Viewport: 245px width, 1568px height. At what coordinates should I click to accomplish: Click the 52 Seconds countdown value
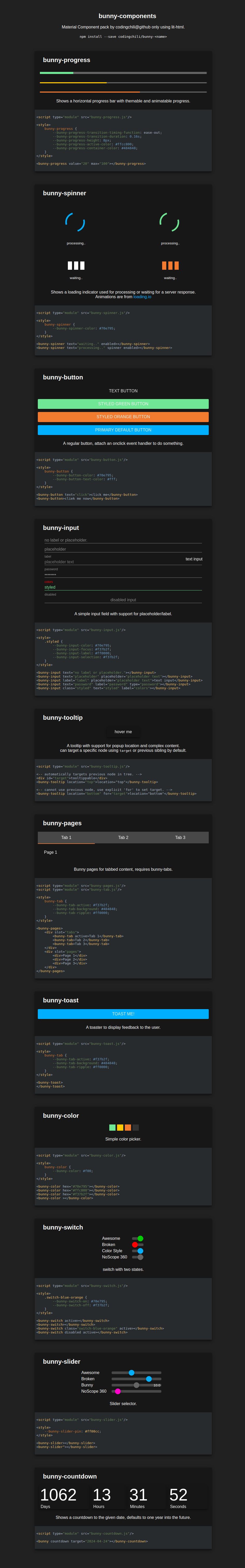coord(178,1495)
